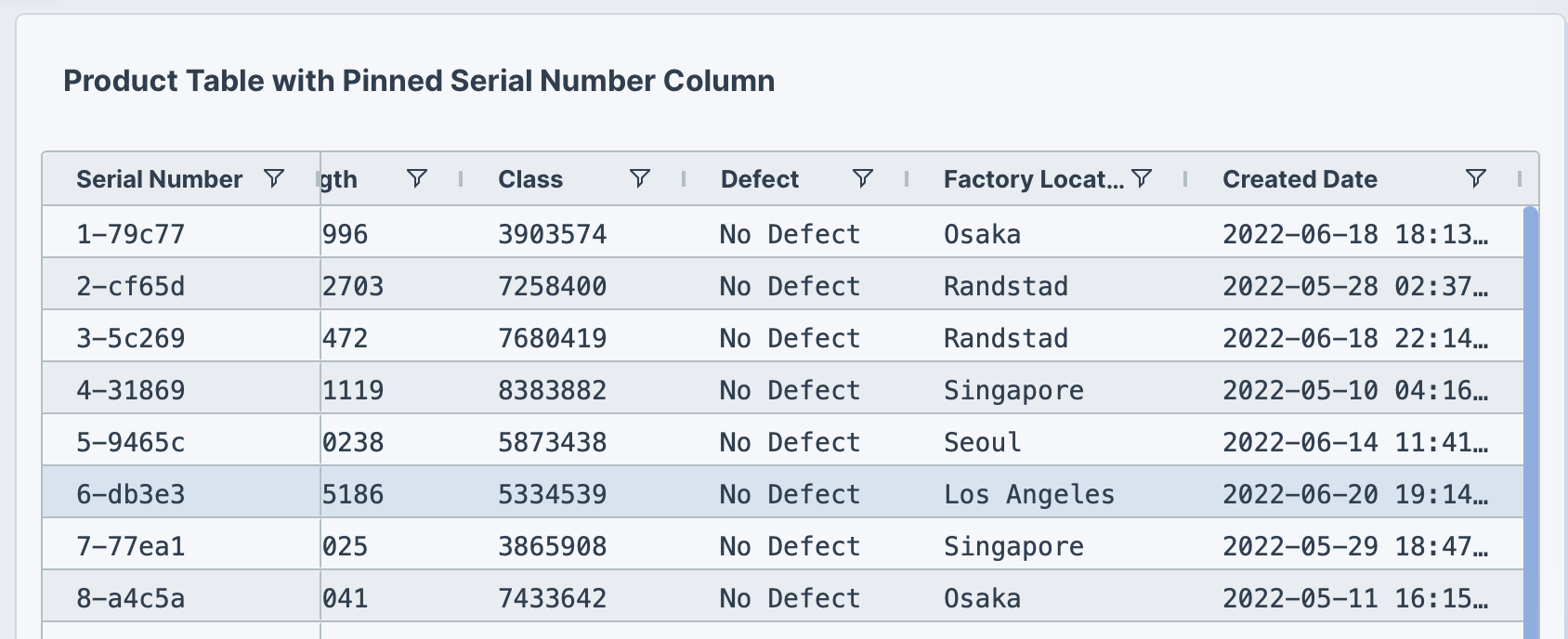This screenshot has width=1568, height=639.
Task: Click the Seoul factory location cell
Action: click(982, 442)
